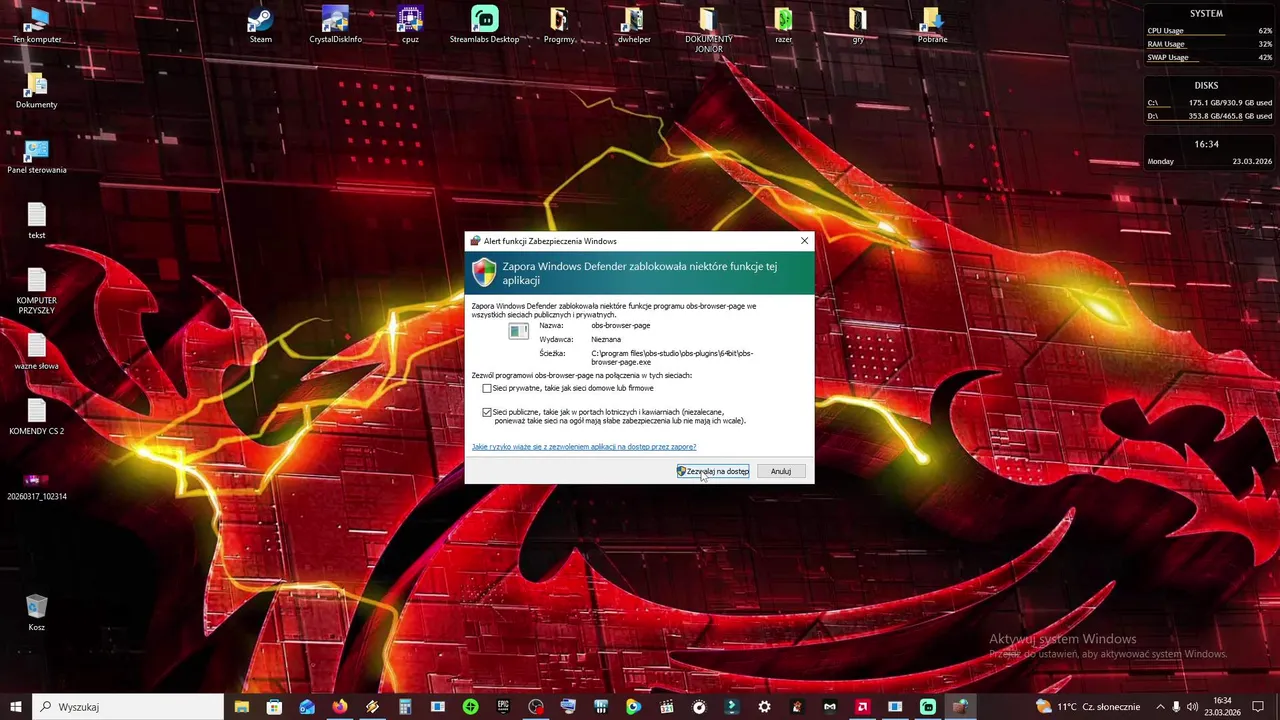Open the weather widget 11°C
The width and height of the screenshot is (1280, 720).
click(1088, 707)
